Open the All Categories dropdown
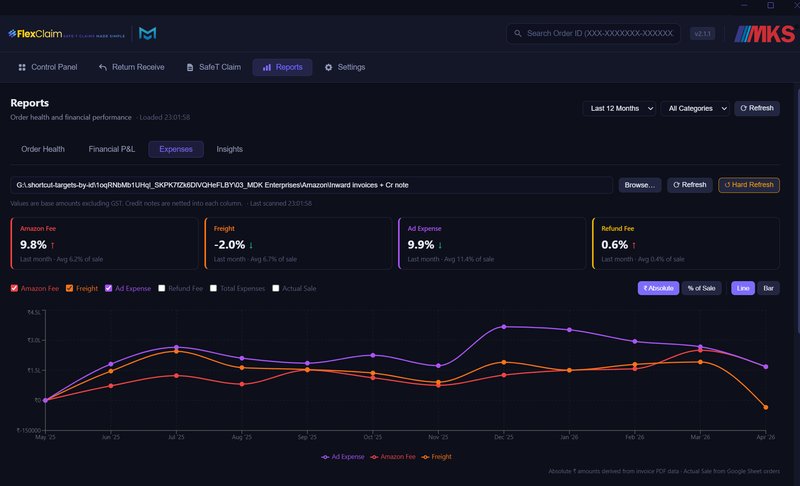Viewport: 800px width, 486px height. pos(695,108)
